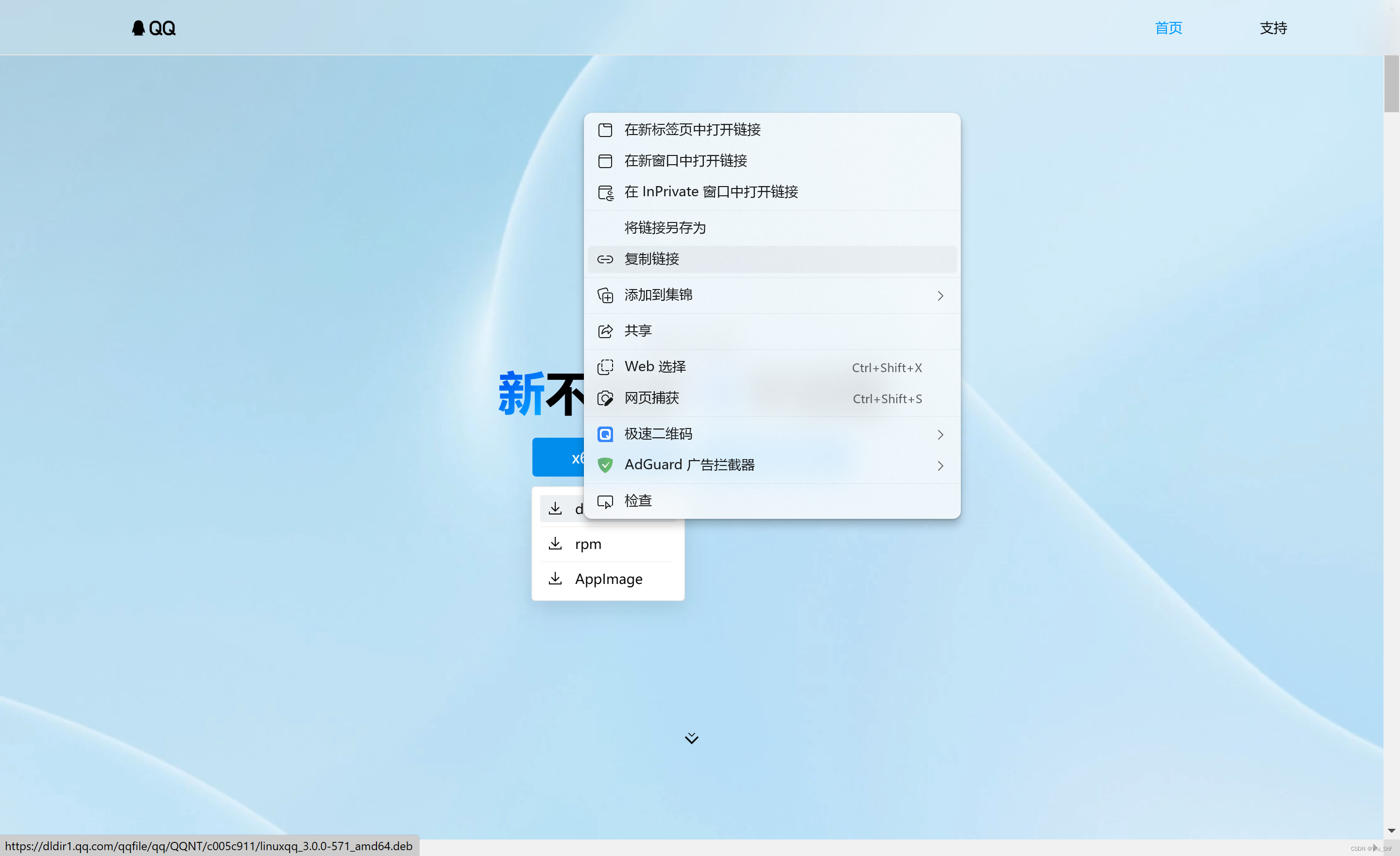Select 在新标签页中打开链接 from the menu

tap(692, 130)
